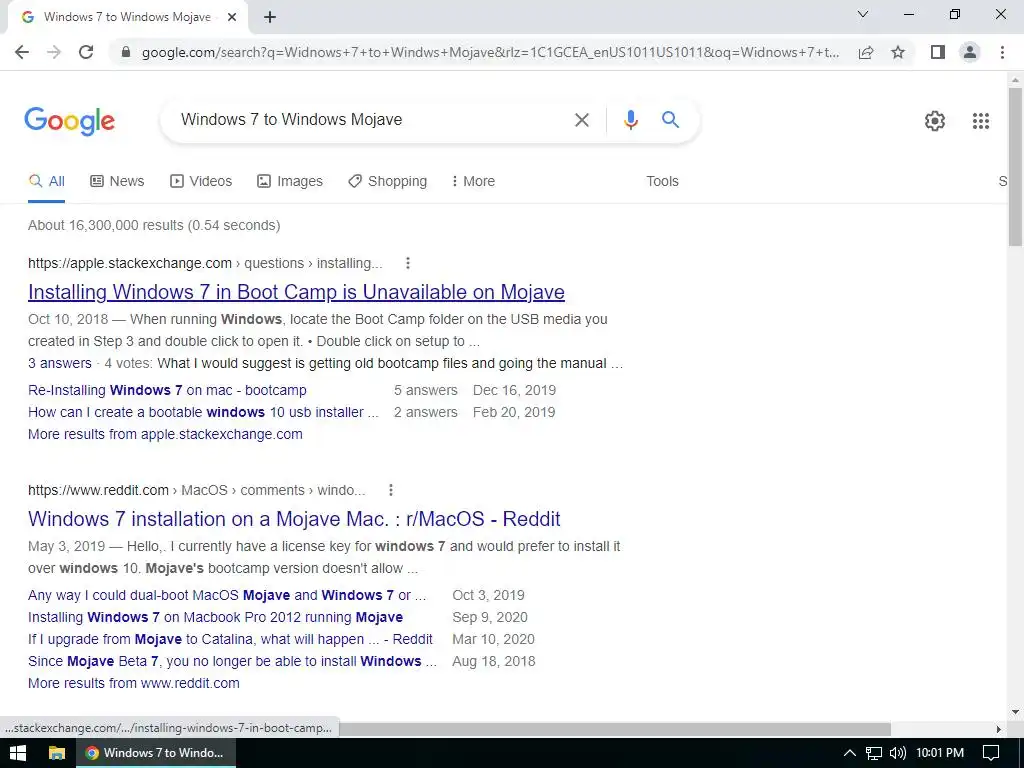Viewport: 1024px width, 768px height.
Task: Click the browser address bar URL
Action: (490, 52)
